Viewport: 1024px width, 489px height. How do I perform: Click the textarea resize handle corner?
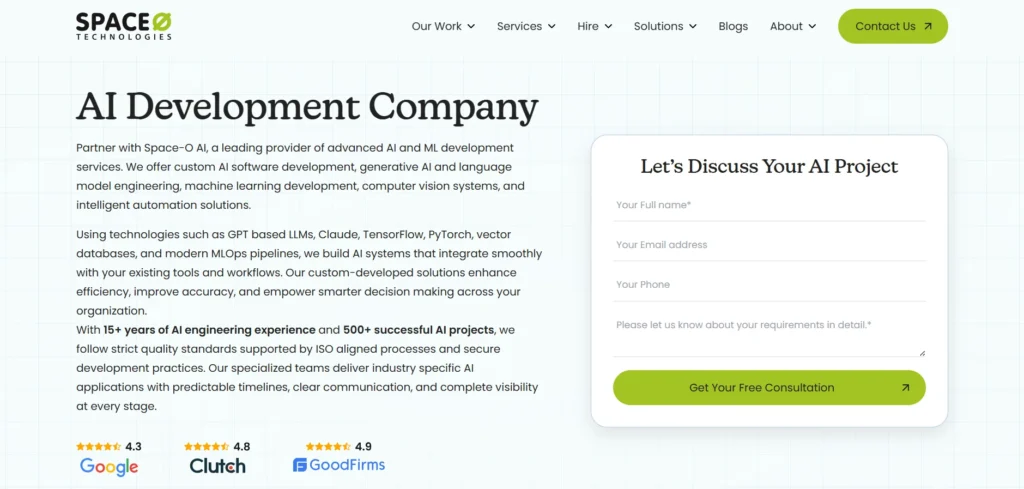[922, 353]
